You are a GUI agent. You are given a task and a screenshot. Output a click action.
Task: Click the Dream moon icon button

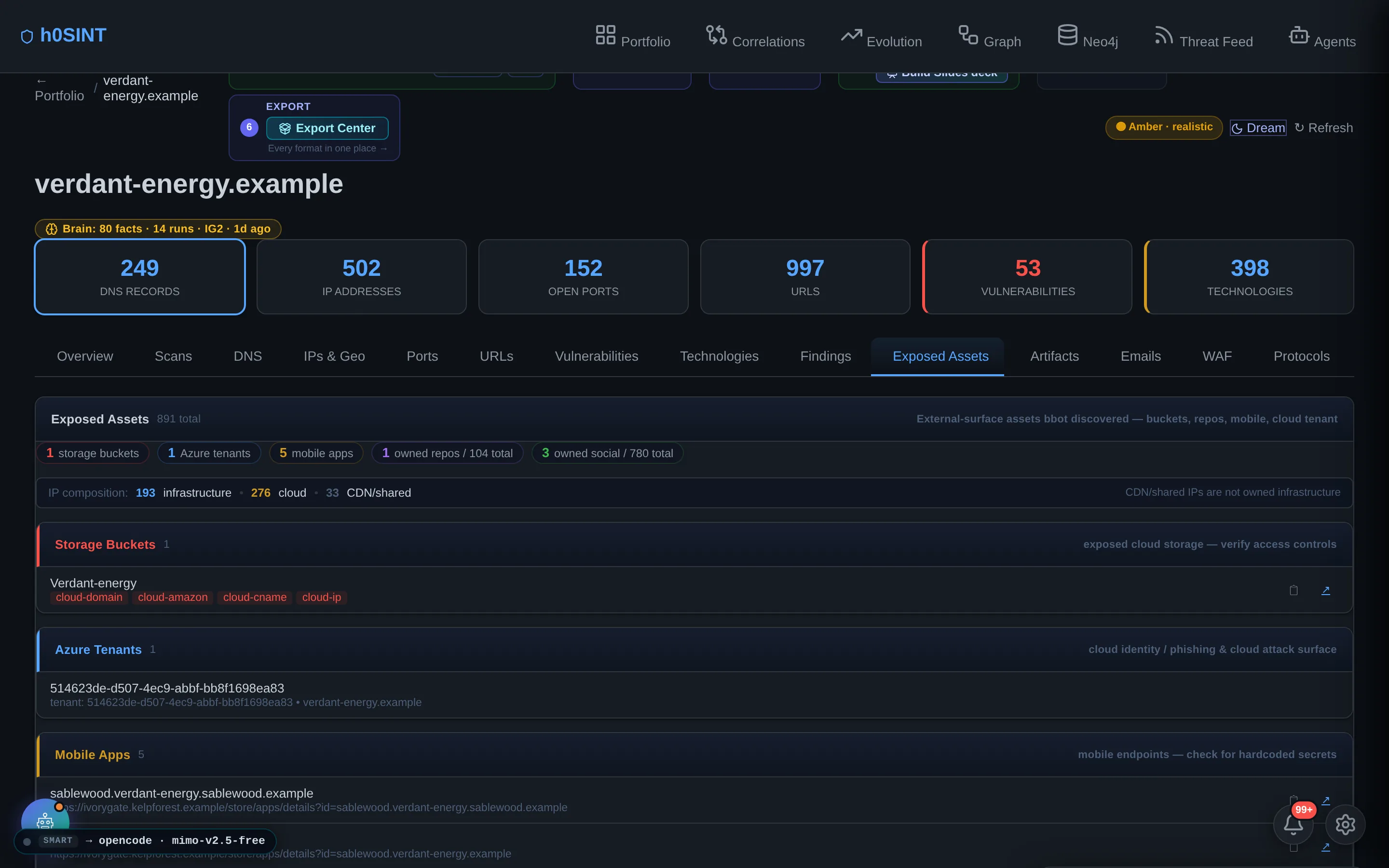[x=1257, y=128]
